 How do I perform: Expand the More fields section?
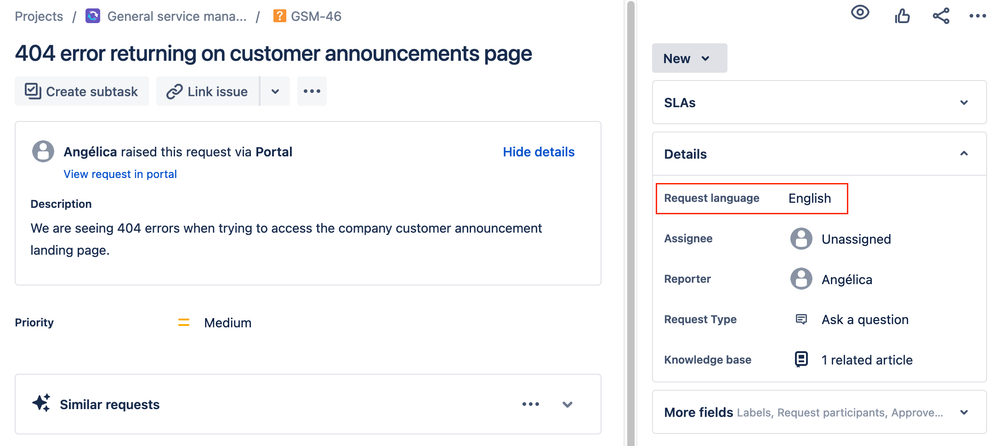tap(964, 412)
